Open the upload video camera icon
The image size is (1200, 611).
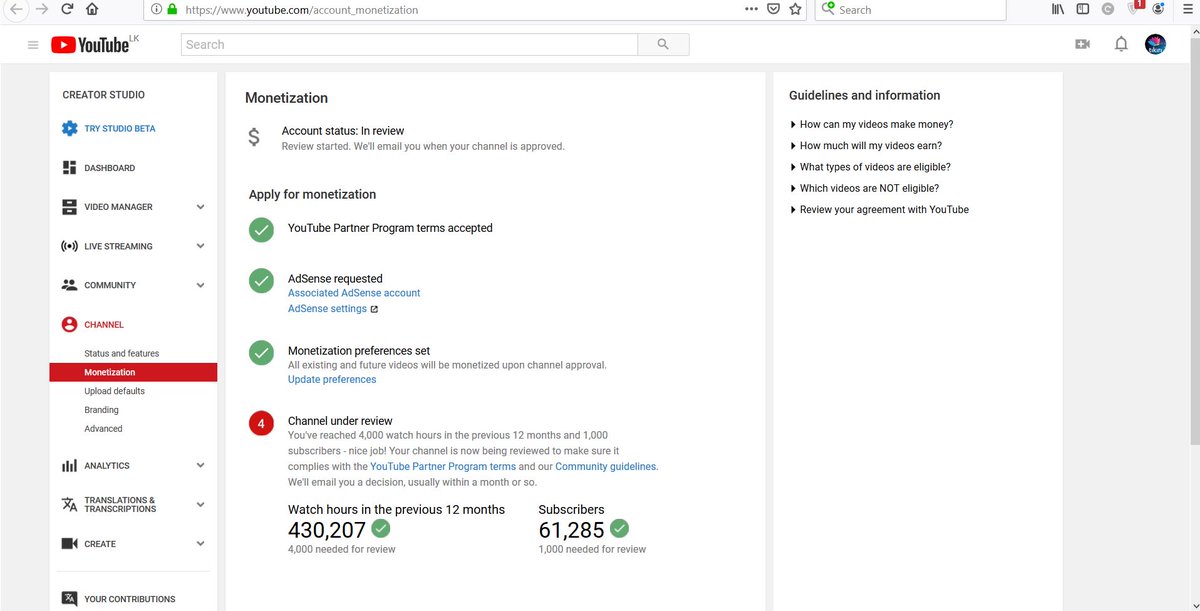tap(1082, 45)
